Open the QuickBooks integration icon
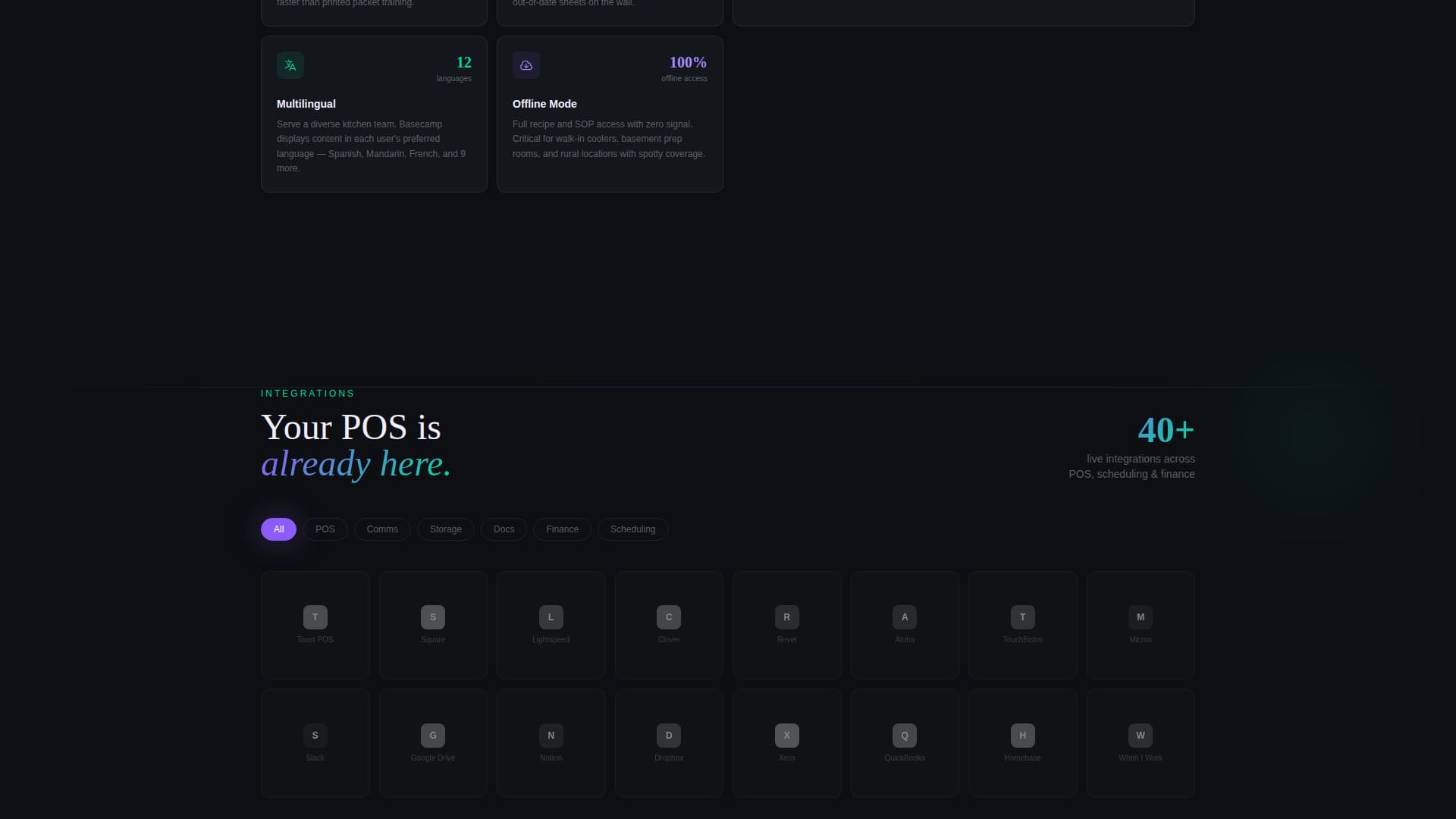The width and height of the screenshot is (1456, 819). (905, 736)
